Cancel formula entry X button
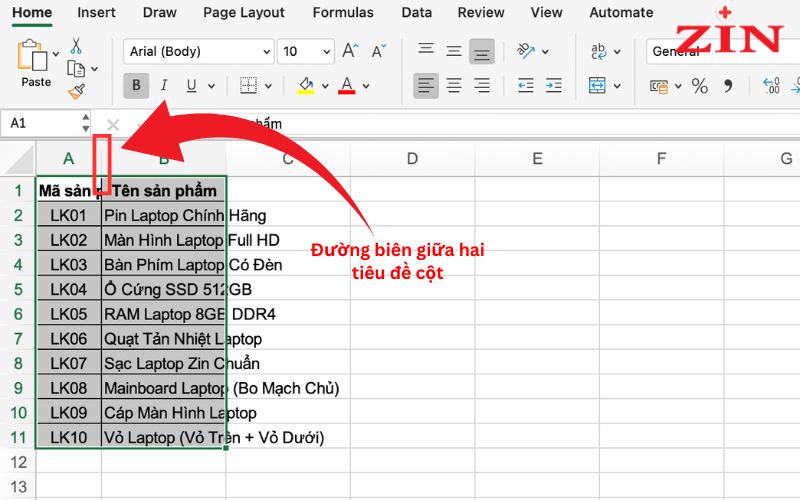This screenshot has width=800, height=500. (x=113, y=124)
